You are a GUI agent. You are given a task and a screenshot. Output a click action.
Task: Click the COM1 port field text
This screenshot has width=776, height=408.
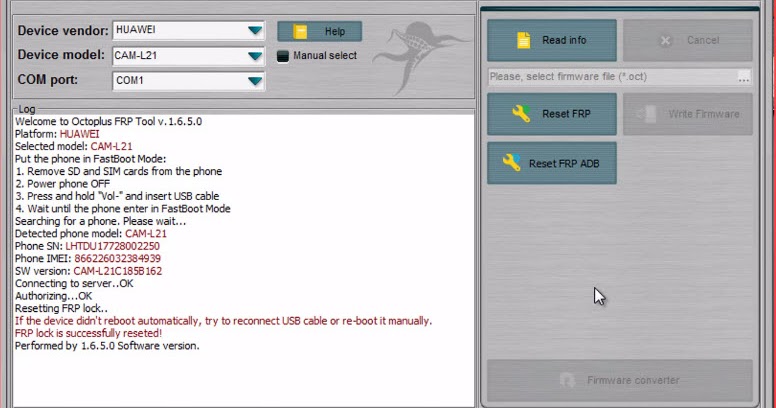coord(130,80)
